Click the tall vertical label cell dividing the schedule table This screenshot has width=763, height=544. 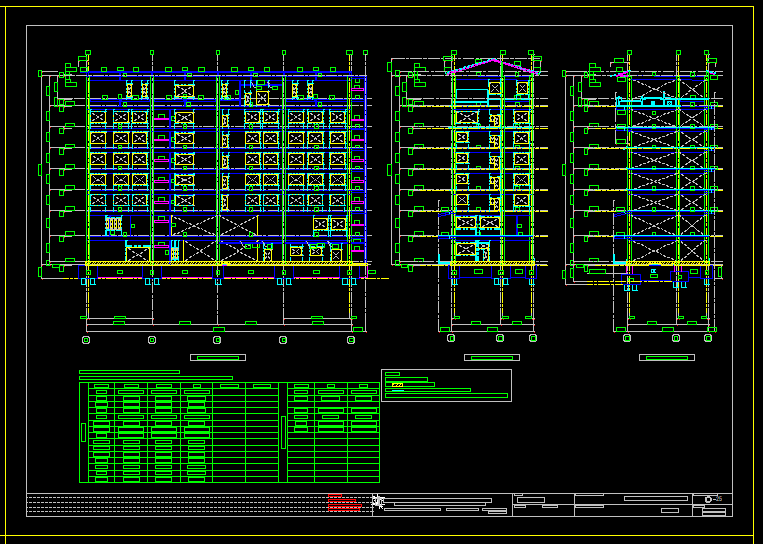283,433
